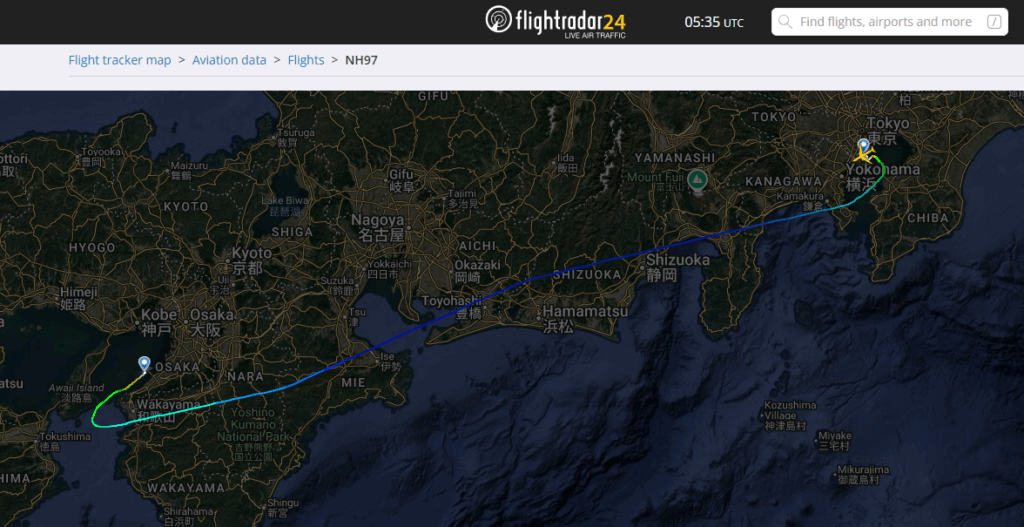Select the yellow airplane icon near Tokyo

(865, 156)
